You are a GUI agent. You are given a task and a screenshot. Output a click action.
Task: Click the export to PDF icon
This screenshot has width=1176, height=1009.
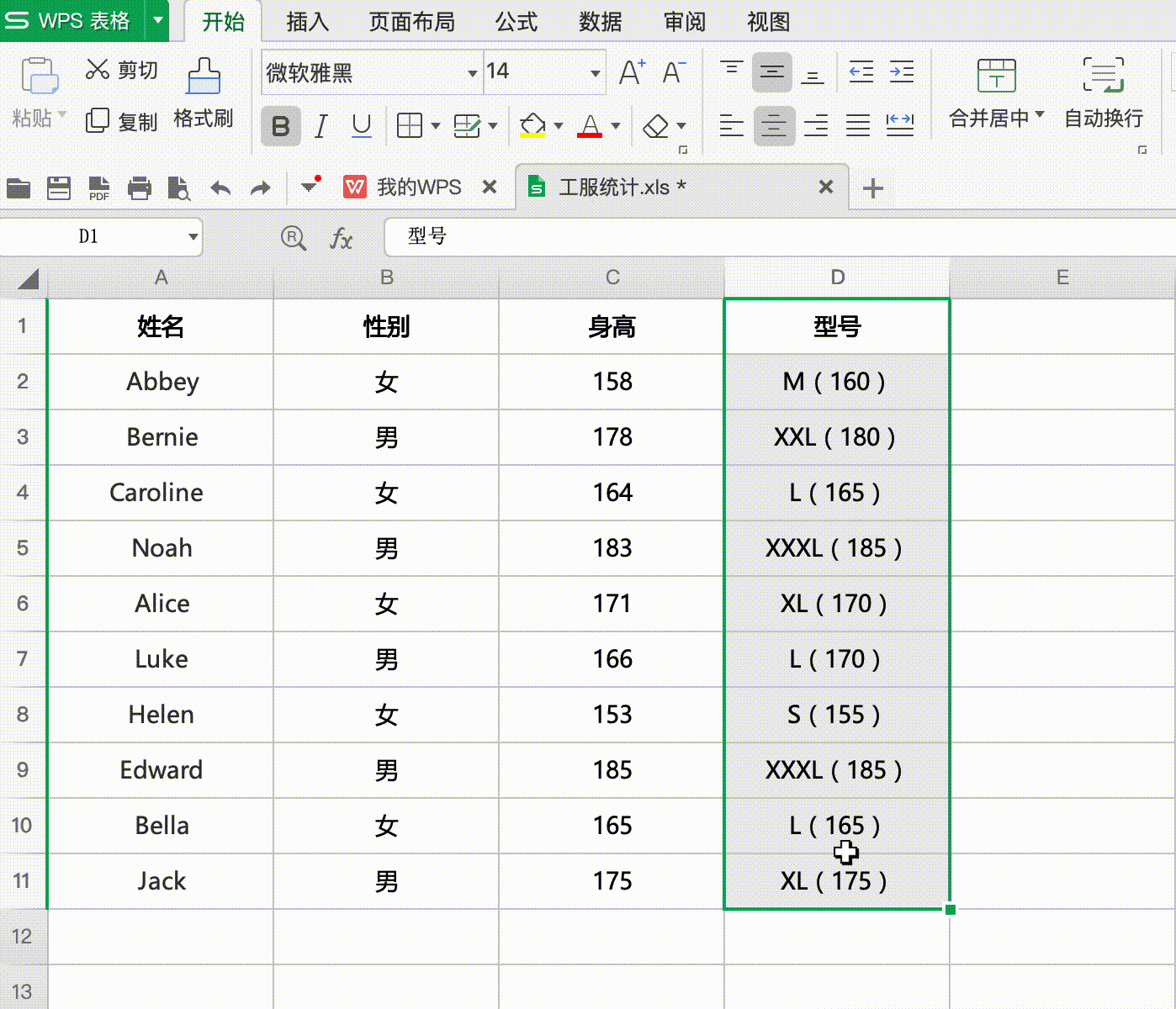[x=99, y=188]
